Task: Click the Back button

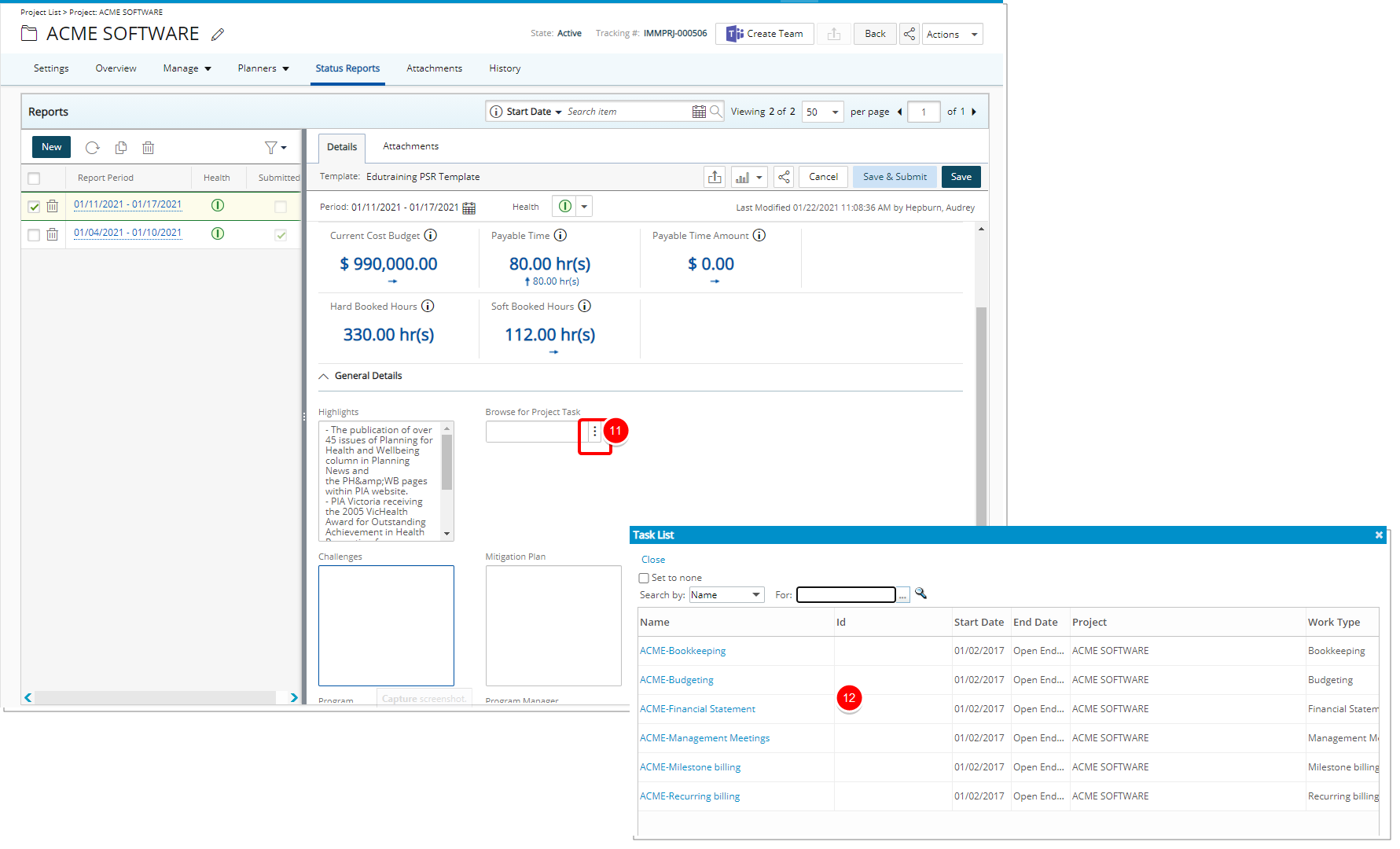Action: pos(875,34)
